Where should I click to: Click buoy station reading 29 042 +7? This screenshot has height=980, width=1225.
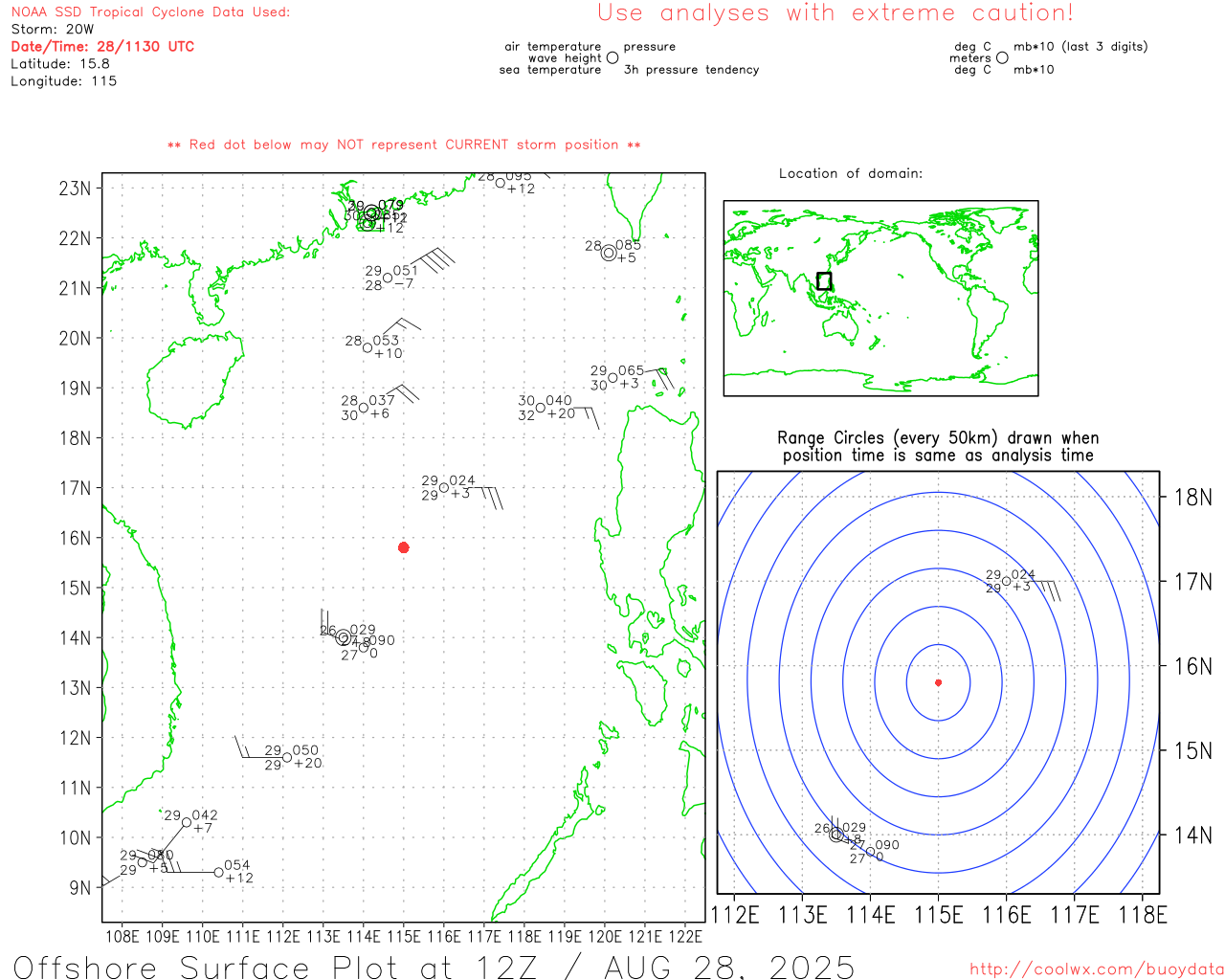(x=187, y=822)
